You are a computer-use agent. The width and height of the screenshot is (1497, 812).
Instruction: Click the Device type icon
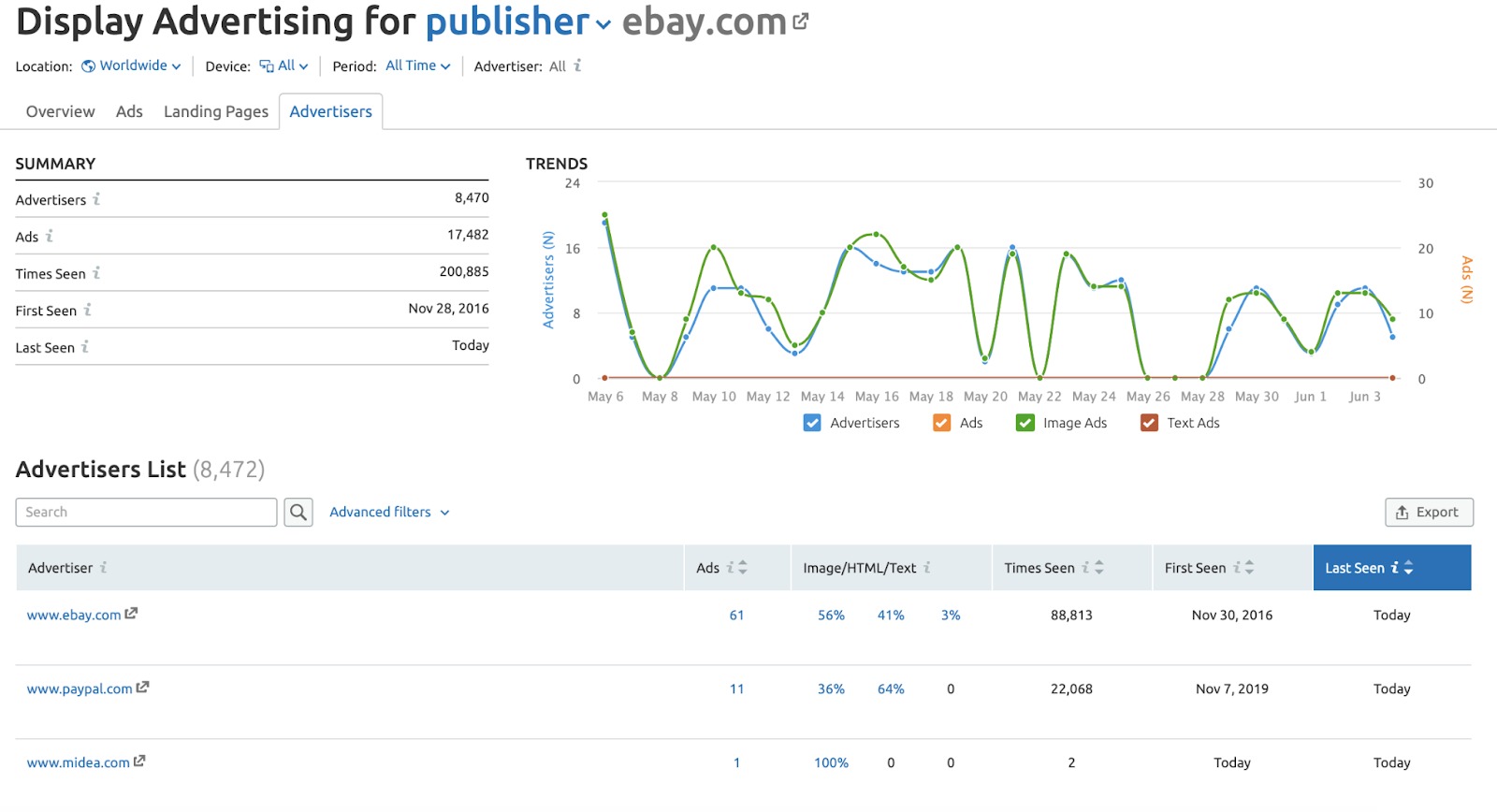pyautogui.click(x=267, y=65)
